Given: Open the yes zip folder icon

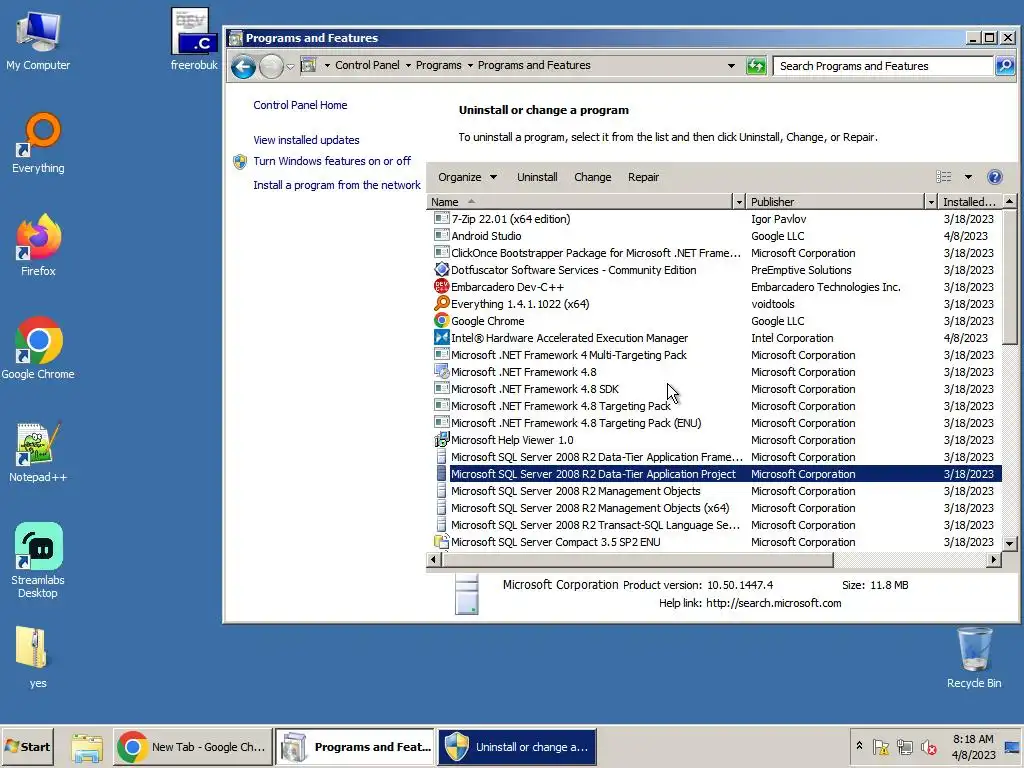Looking at the screenshot, I should pyautogui.click(x=33, y=657).
